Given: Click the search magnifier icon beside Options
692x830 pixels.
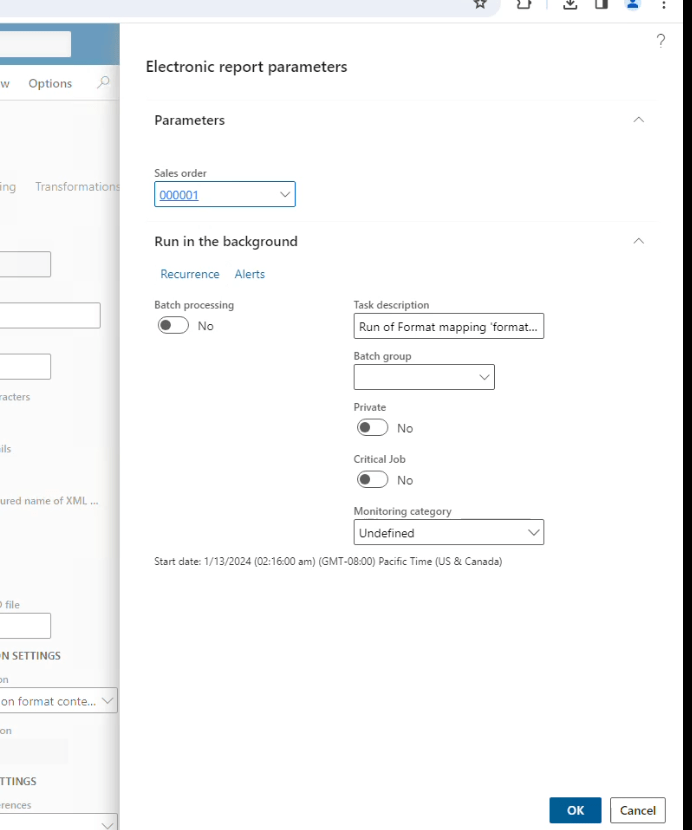Looking at the screenshot, I should (x=103, y=83).
